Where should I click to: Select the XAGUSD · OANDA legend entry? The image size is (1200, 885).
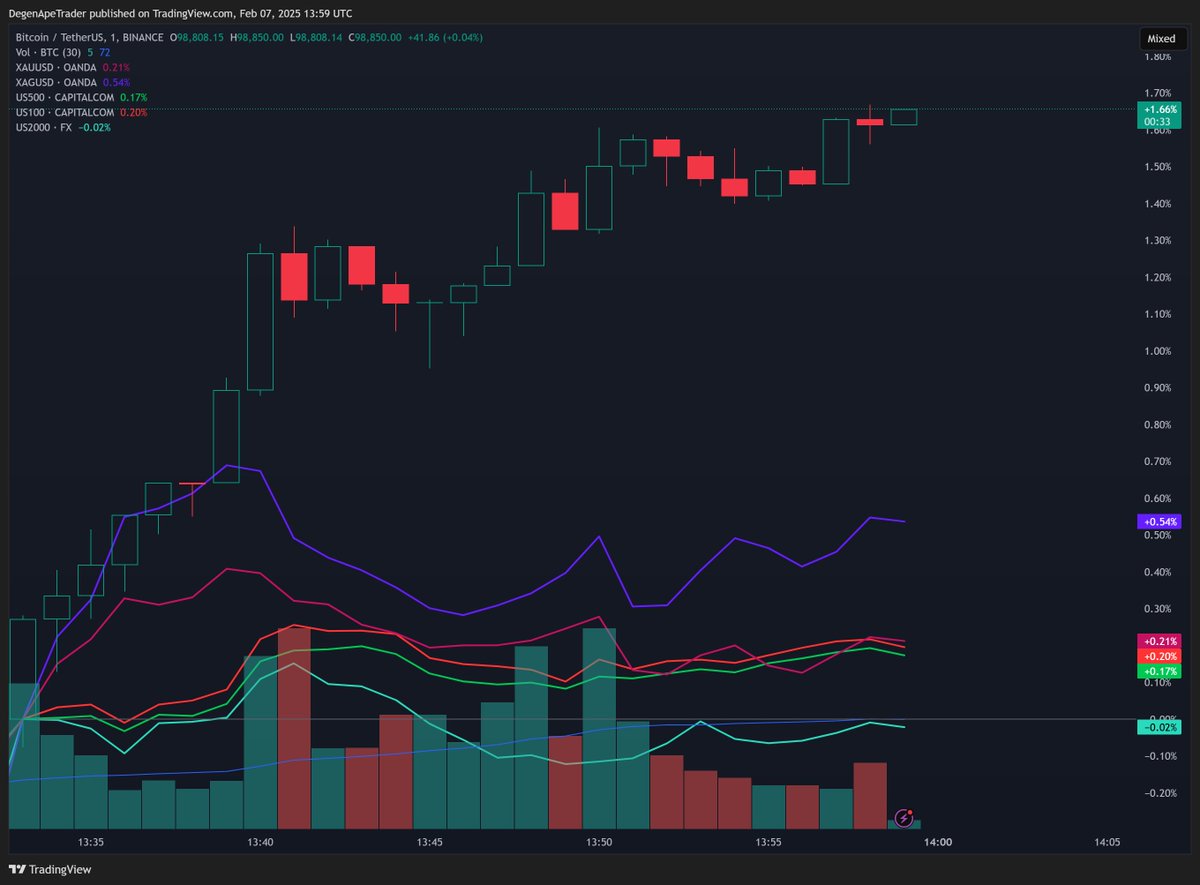click(56, 82)
